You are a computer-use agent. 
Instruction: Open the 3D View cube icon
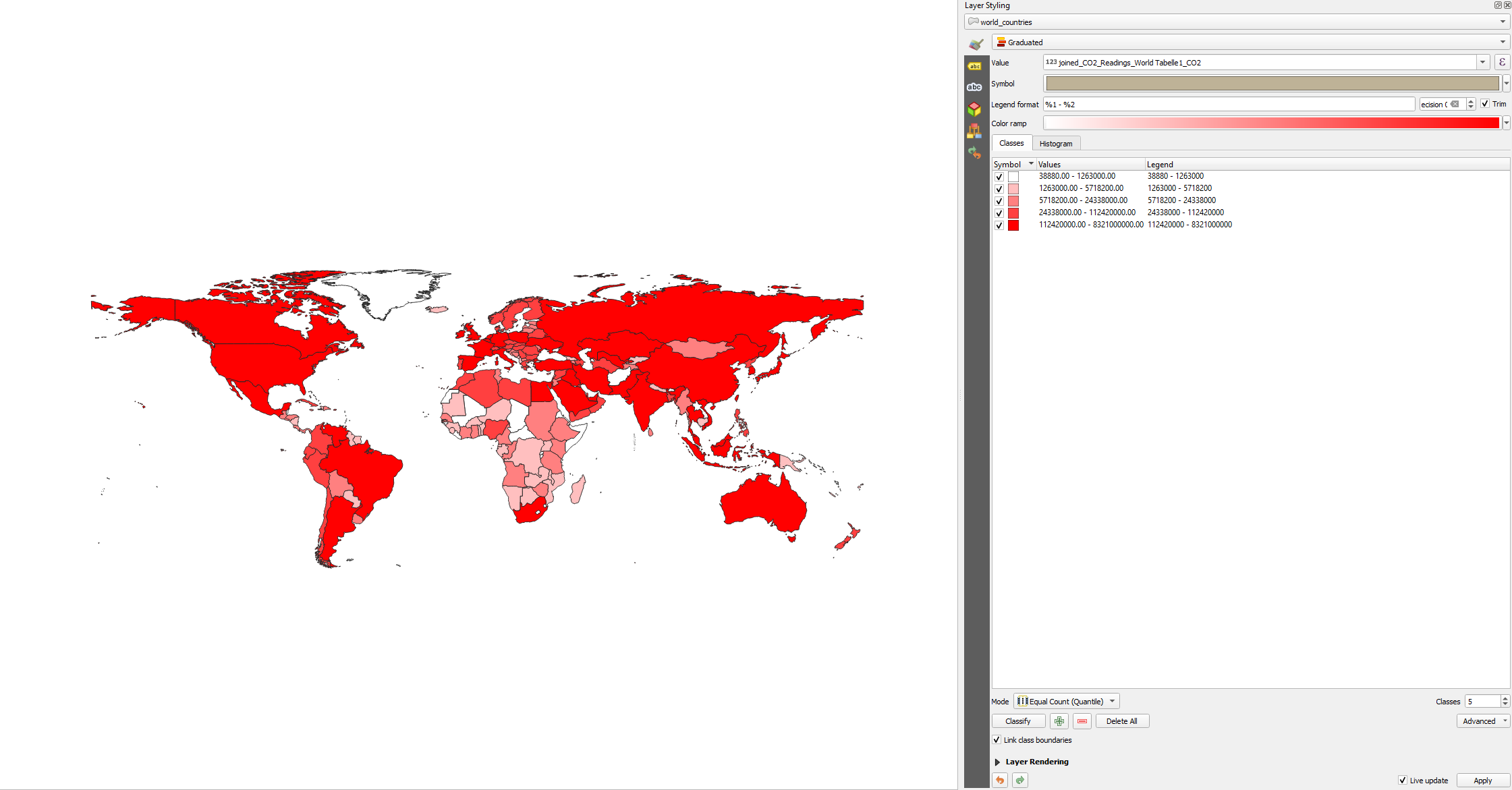(x=975, y=109)
